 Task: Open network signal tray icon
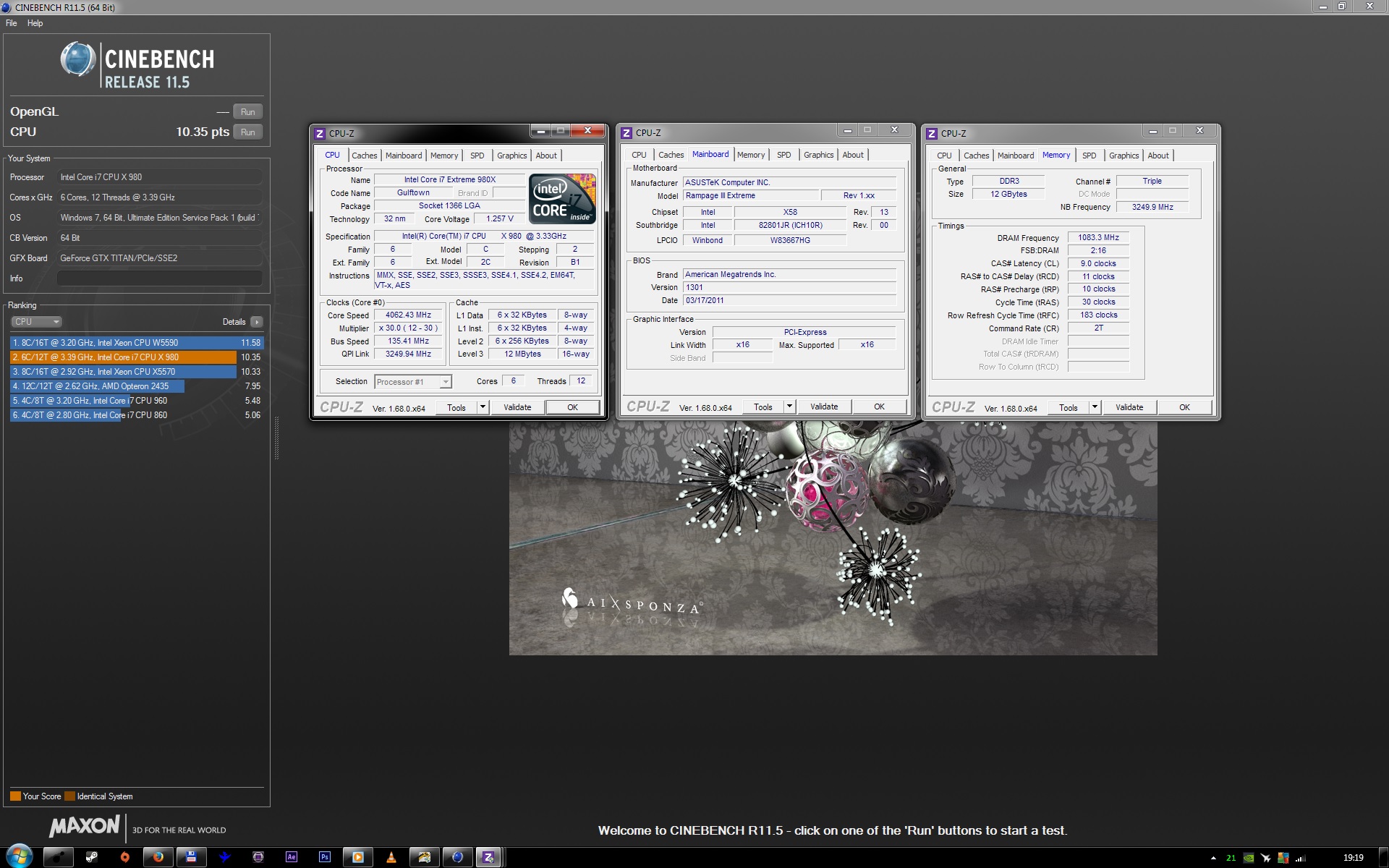pos(1301,858)
